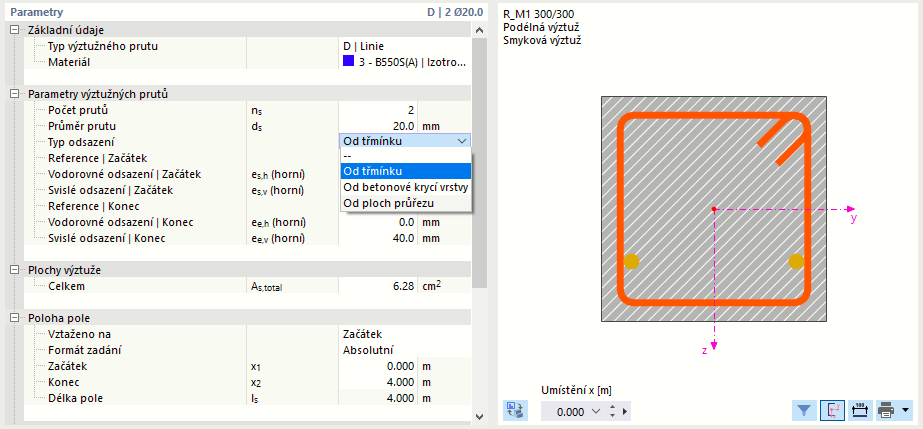Click the 'Začátek' value of Vztaženo na
Screen dimensions: 923x429
pyautogui.click(x=363, y=334)
